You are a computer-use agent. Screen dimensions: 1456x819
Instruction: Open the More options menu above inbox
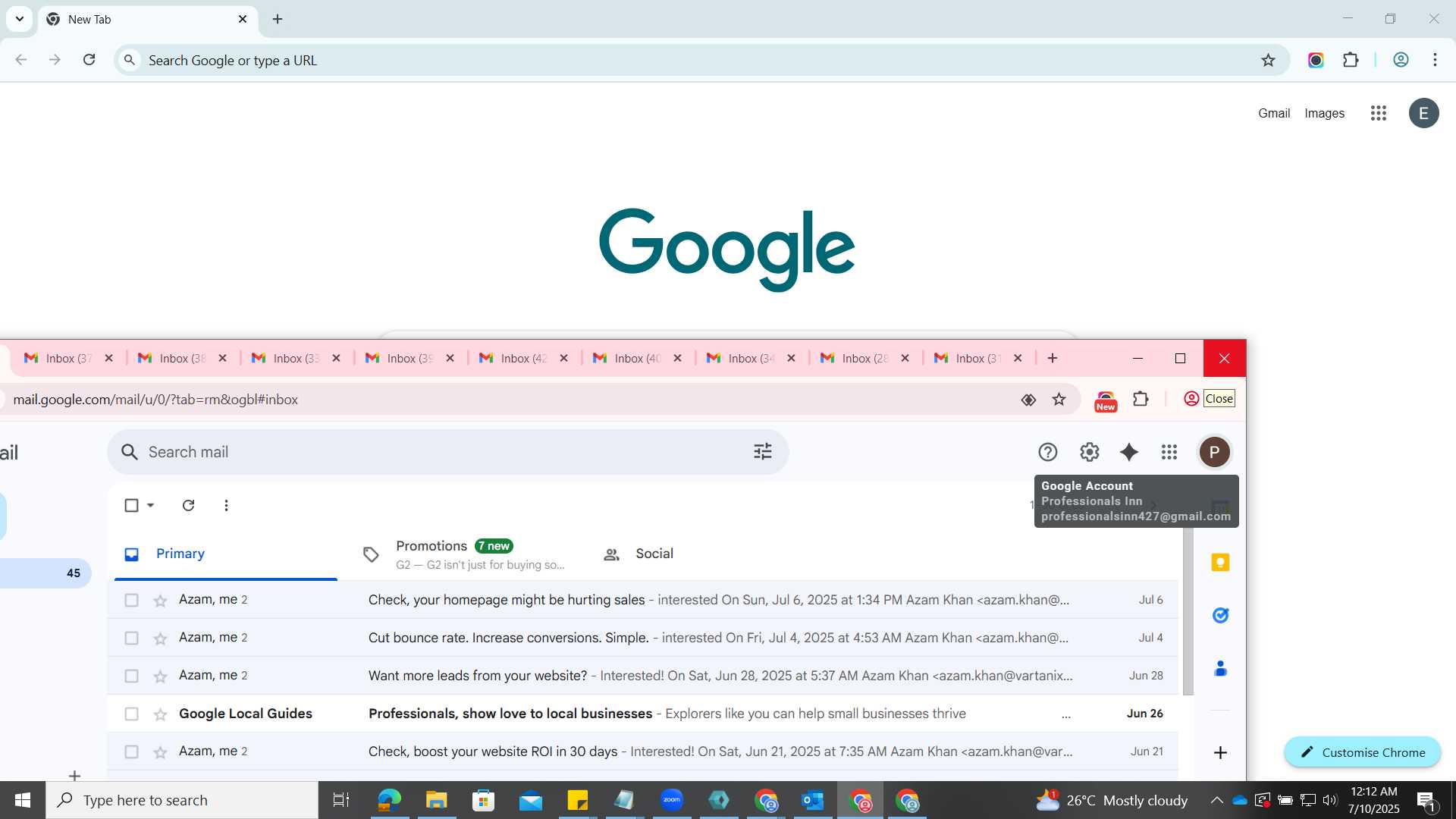coord(226,505)
